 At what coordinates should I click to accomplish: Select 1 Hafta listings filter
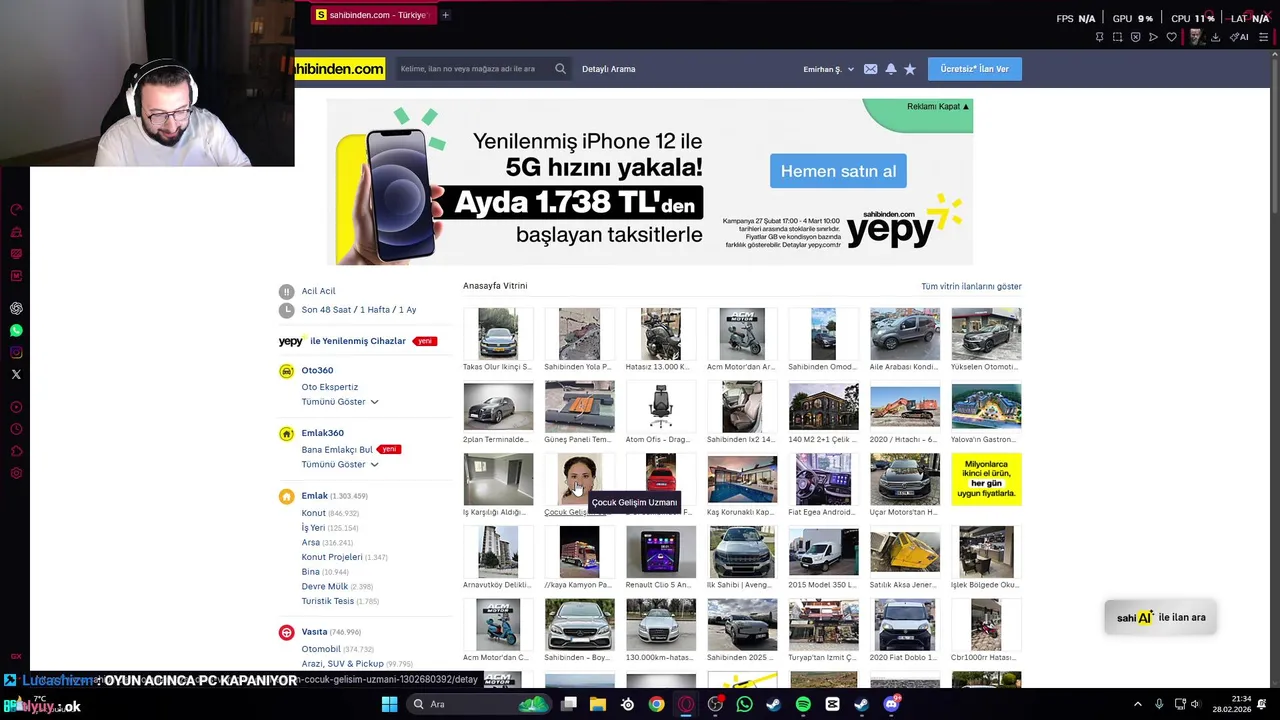pyautogui.click(x=375, y=310)
